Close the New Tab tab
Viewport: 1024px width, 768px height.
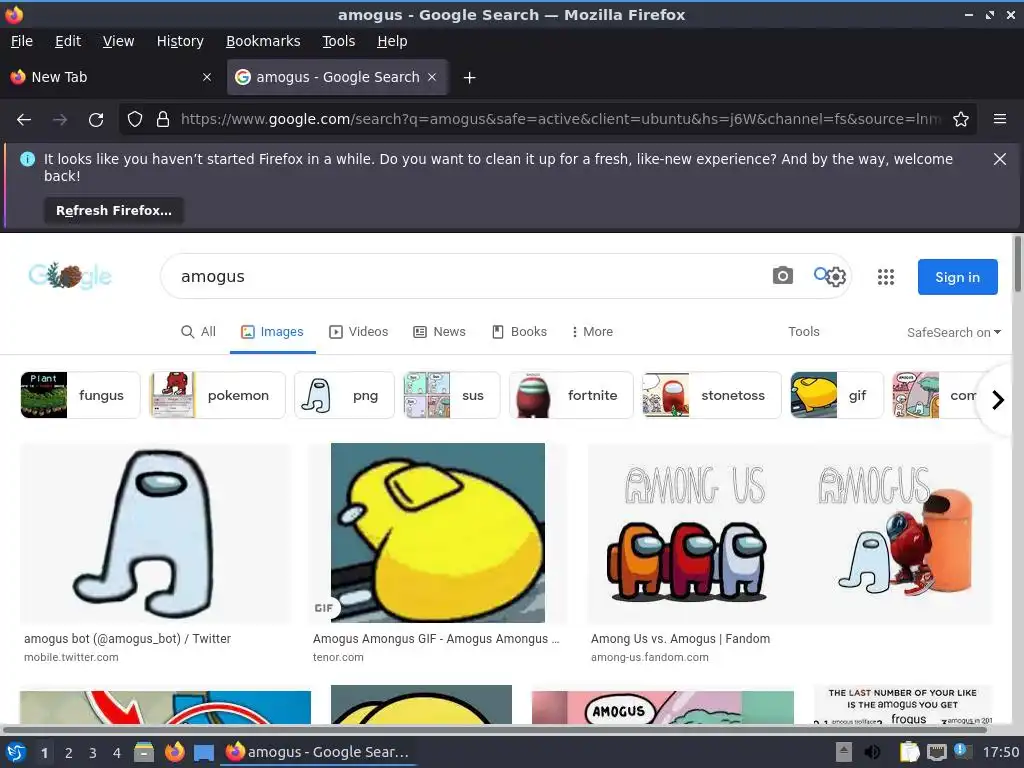[207, 77]
